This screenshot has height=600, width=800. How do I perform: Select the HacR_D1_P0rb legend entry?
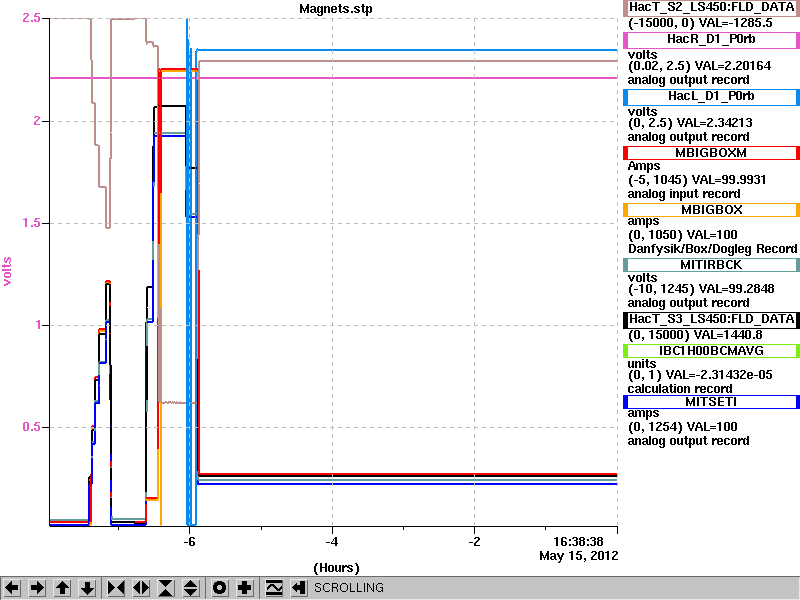point(711,40)
